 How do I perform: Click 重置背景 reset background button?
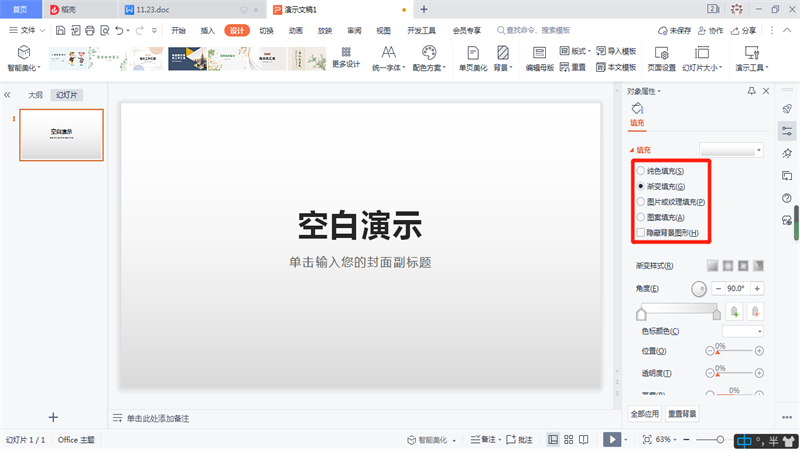682,414
